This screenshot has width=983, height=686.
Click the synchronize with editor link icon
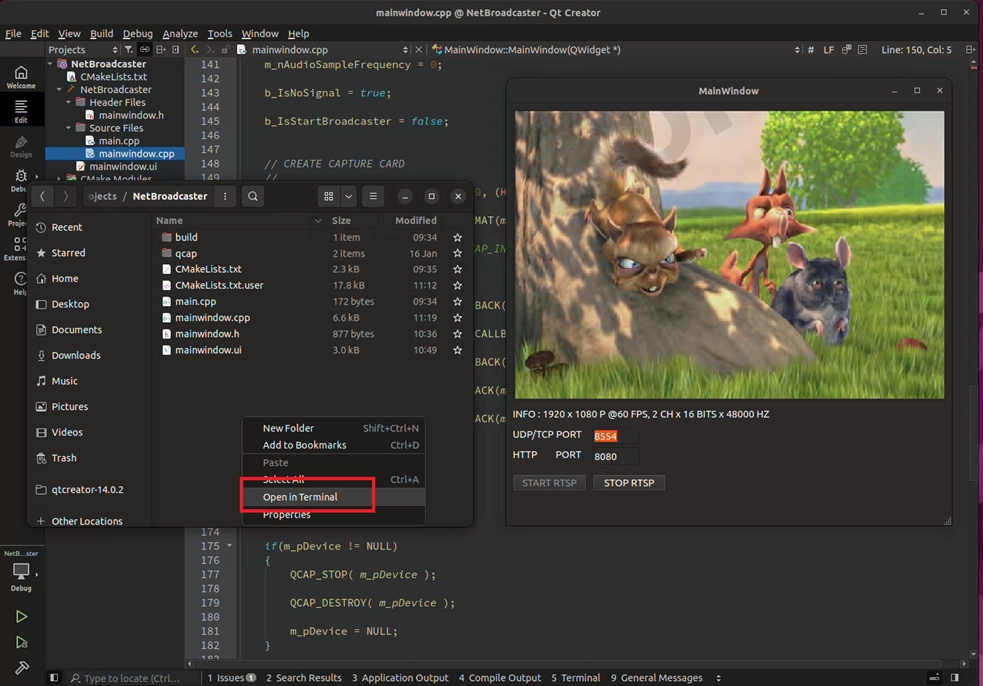coord(145,50)
